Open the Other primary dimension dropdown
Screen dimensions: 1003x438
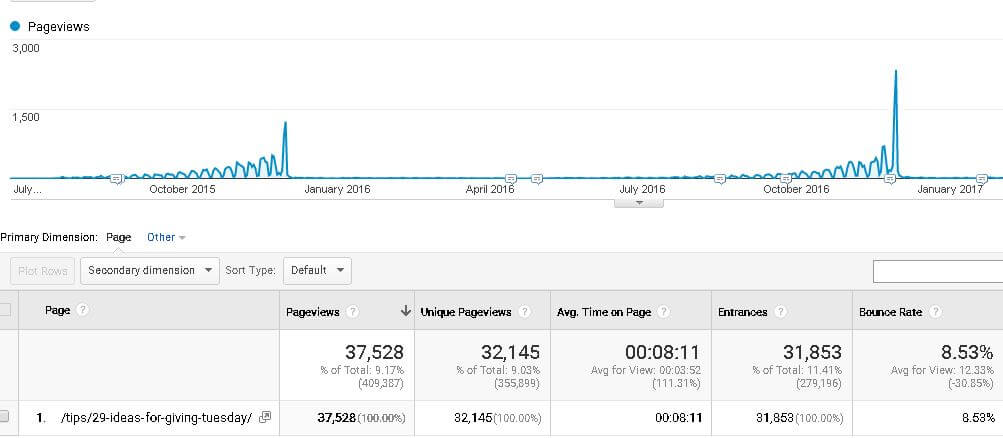point(166,237)
